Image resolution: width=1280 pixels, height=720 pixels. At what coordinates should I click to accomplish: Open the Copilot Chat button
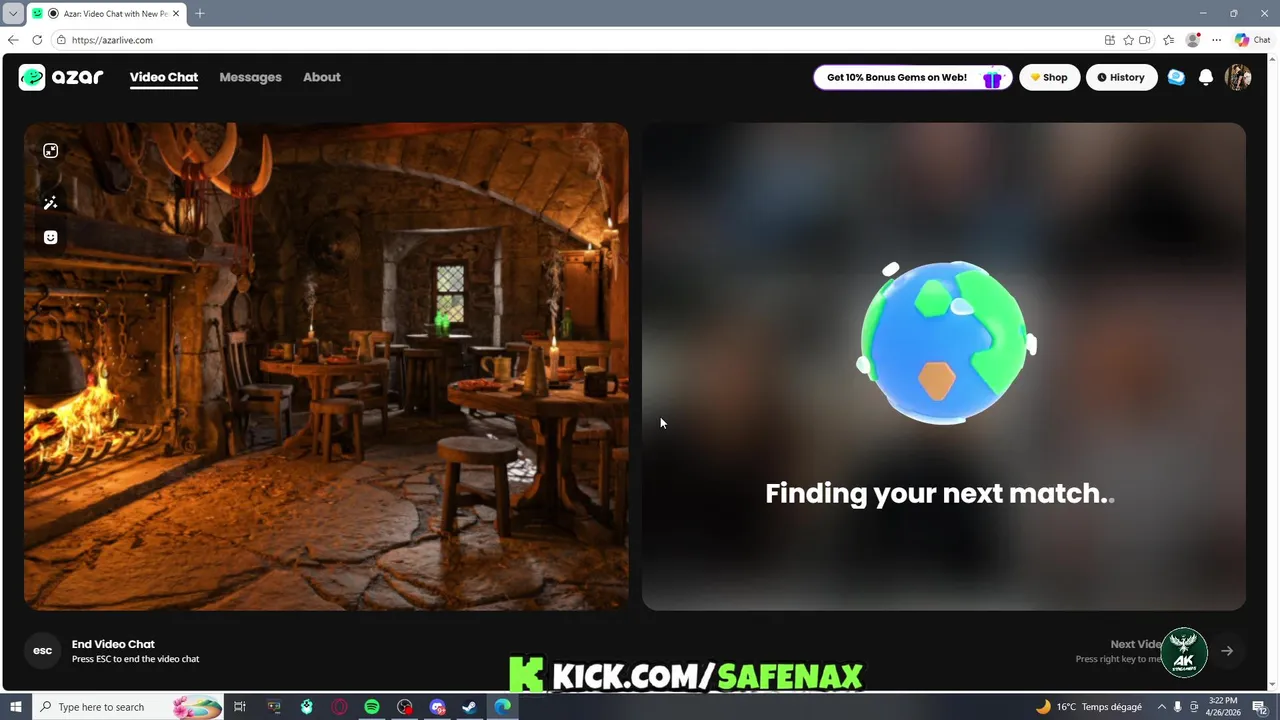pos(1253,40)
